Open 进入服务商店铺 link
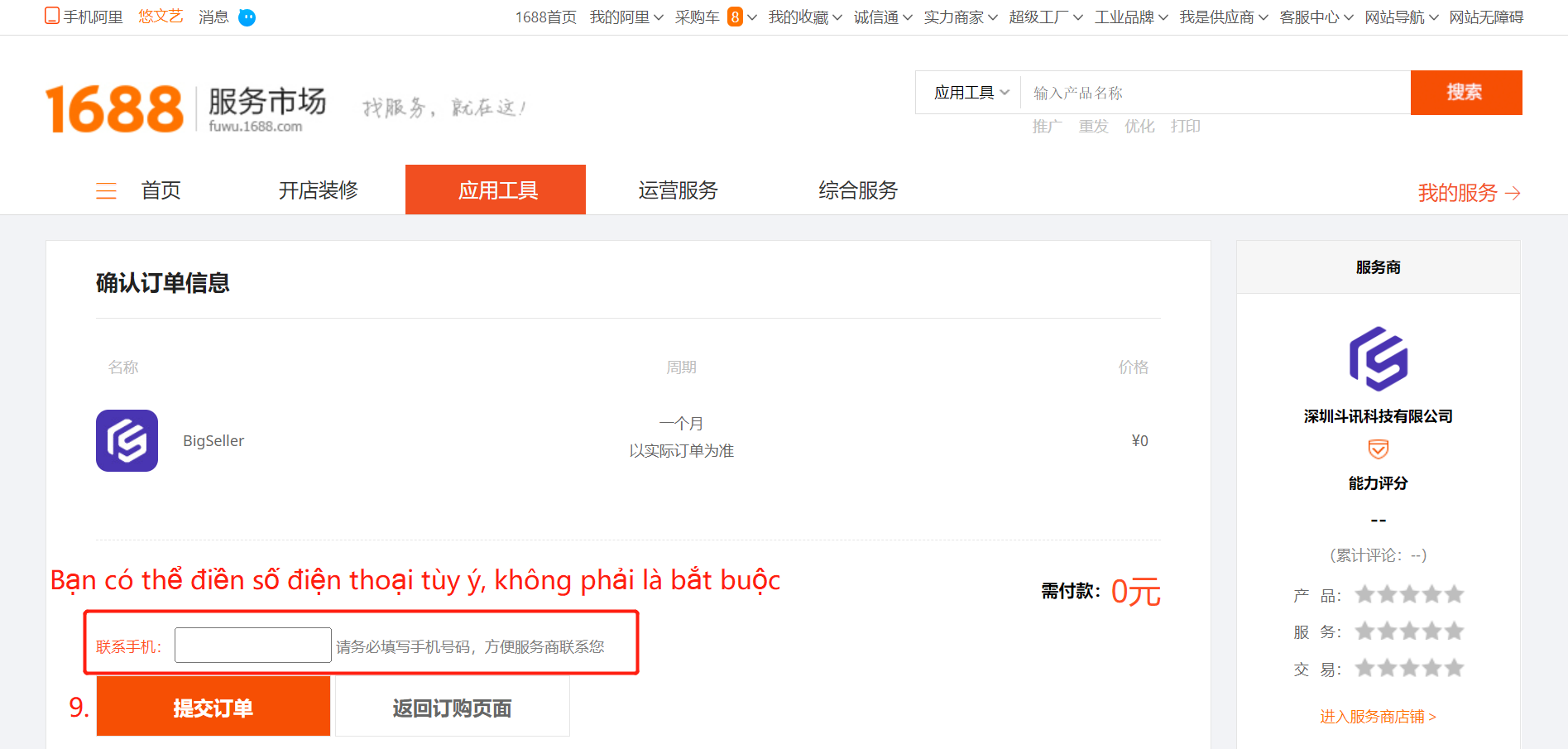This screenshot has width=1568, height=749. [x=1378, y=717]
